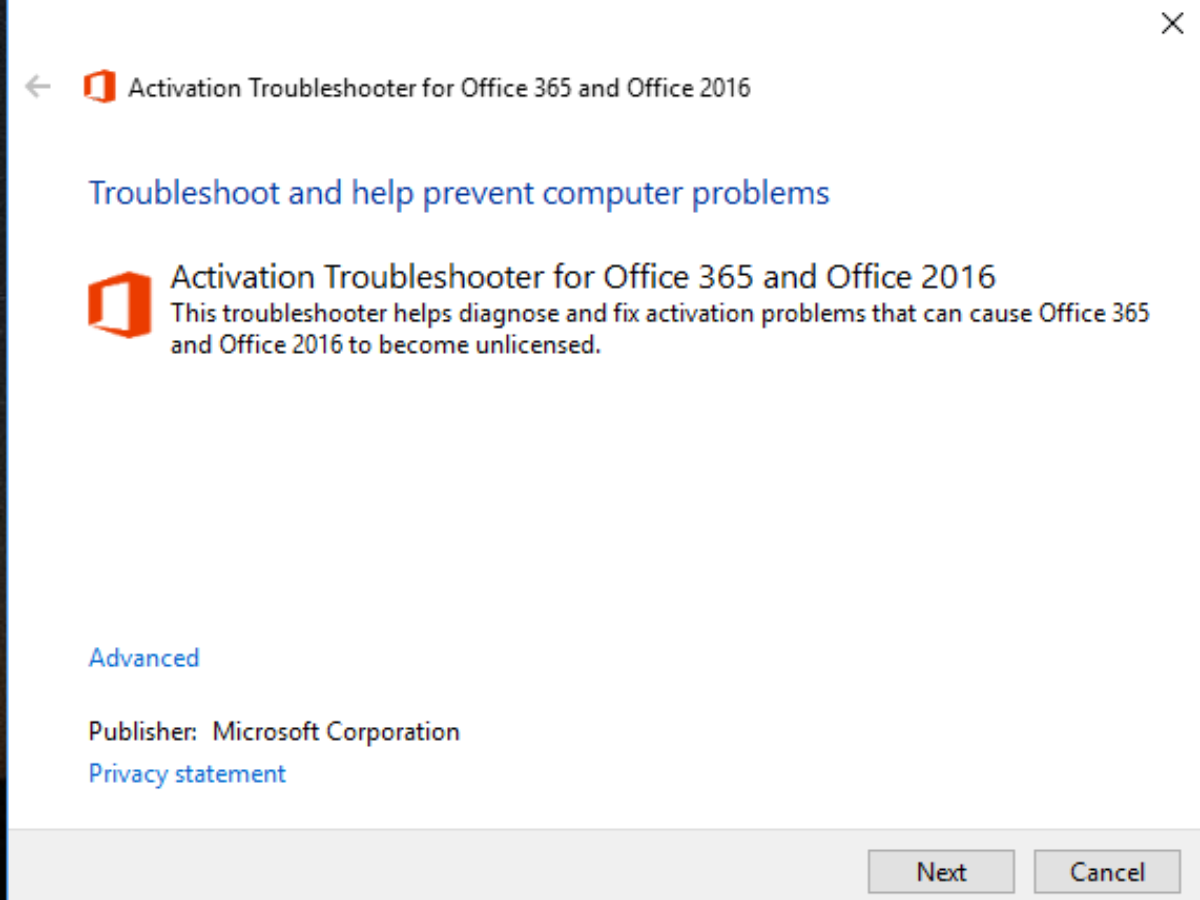This screenshot has width=1200, height=900.
Task: Click the description line starting 'This troubleshooter helps'
Action: coord(660,314)
